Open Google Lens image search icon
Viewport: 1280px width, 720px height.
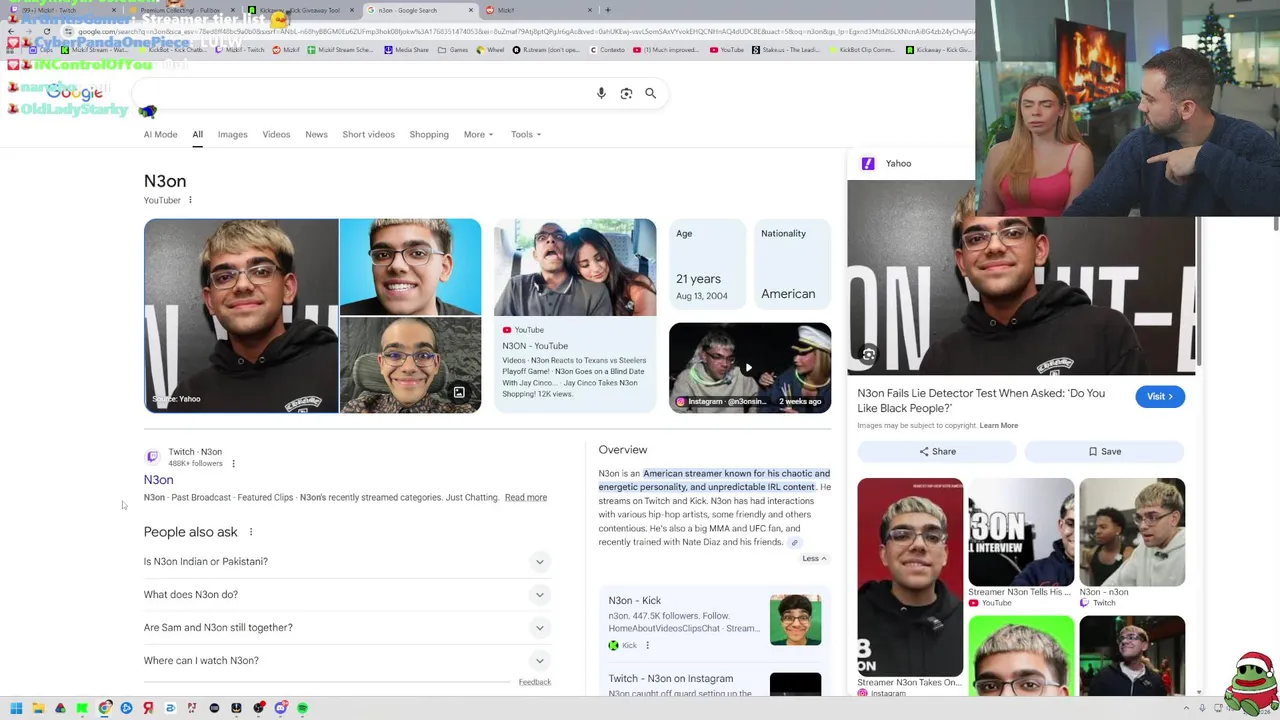(626, 93)
